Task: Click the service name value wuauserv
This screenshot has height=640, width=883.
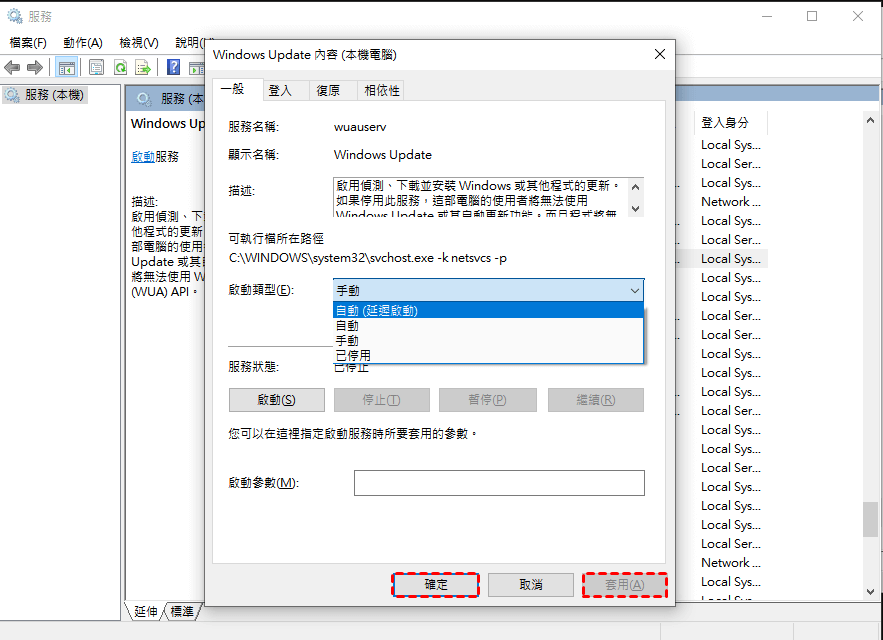Action: coord(360,127)
